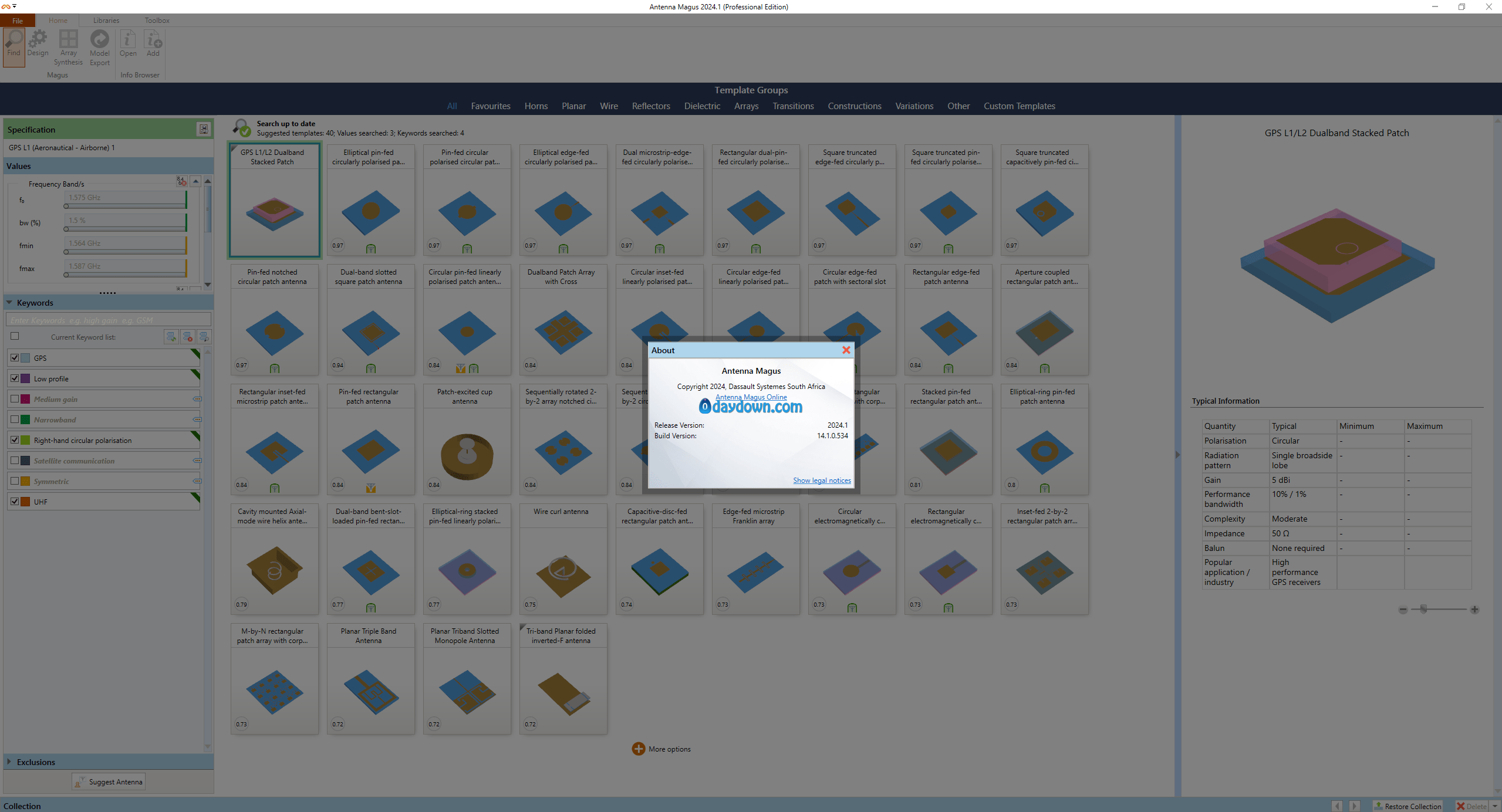Viewport: 1502px width, 812px height.
Task: Uncheck Right-hand circular polarisation keyword
Action: click(15, 439)
